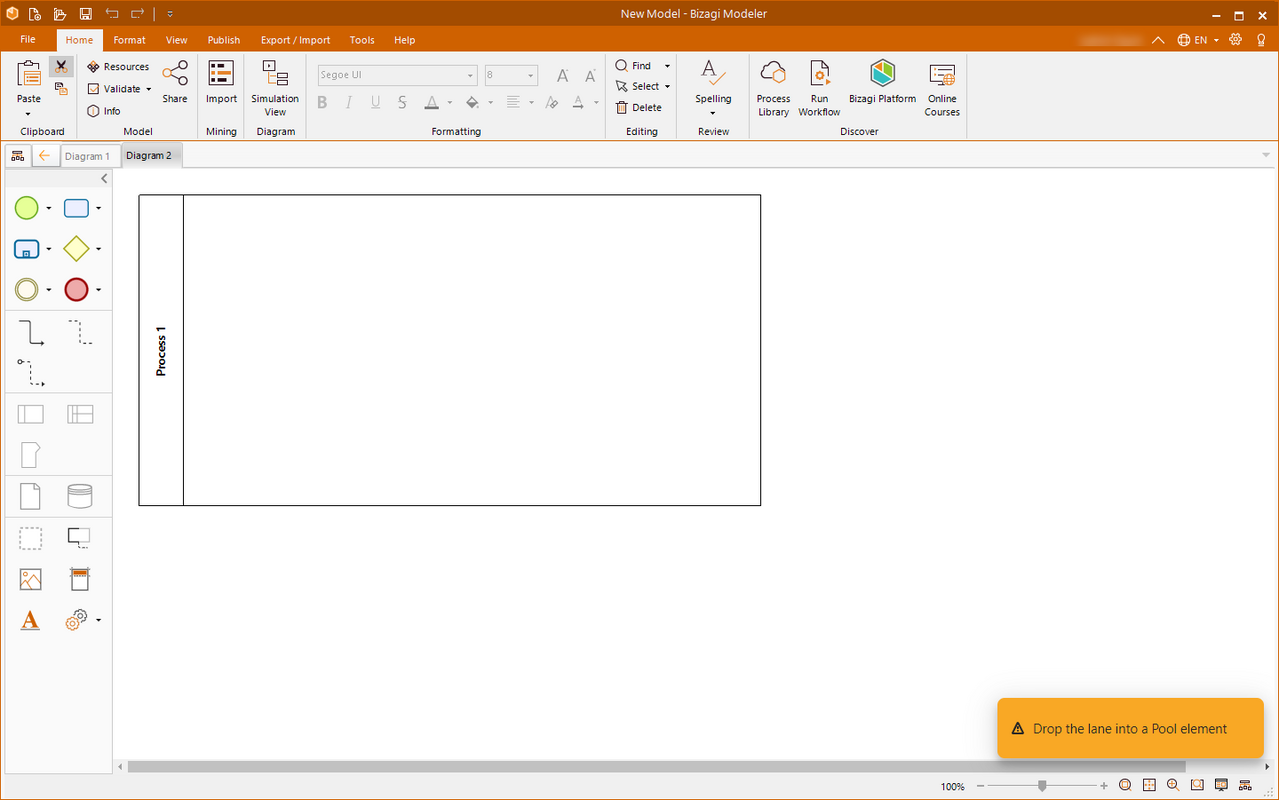Select the Annotation artifact in the palette

pos(79,538)
